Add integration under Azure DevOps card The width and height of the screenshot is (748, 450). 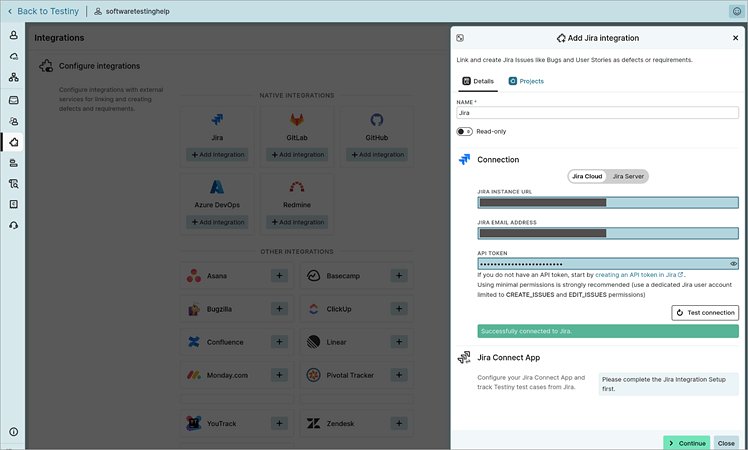217,222
